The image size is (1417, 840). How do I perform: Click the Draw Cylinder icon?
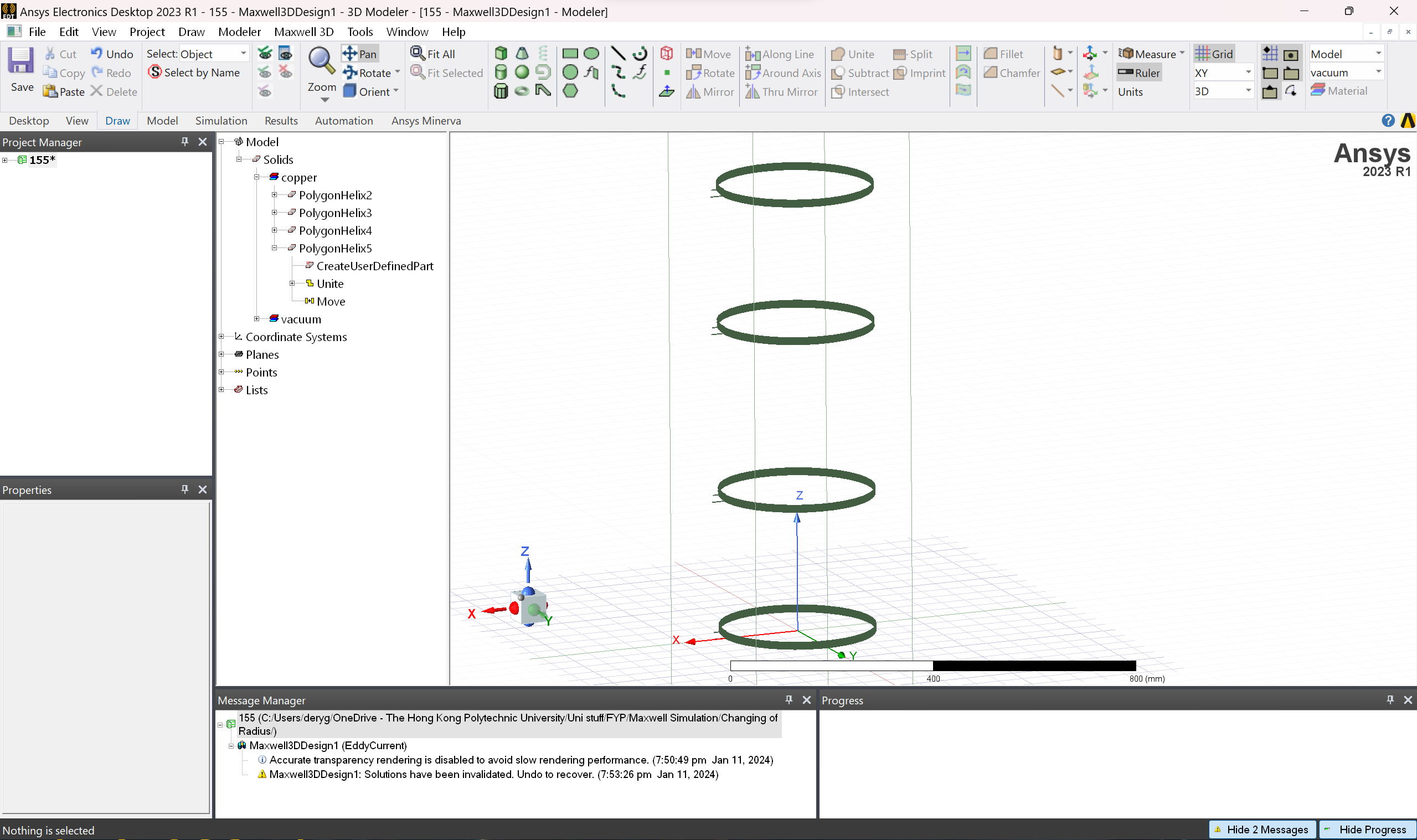click(500, 73)
